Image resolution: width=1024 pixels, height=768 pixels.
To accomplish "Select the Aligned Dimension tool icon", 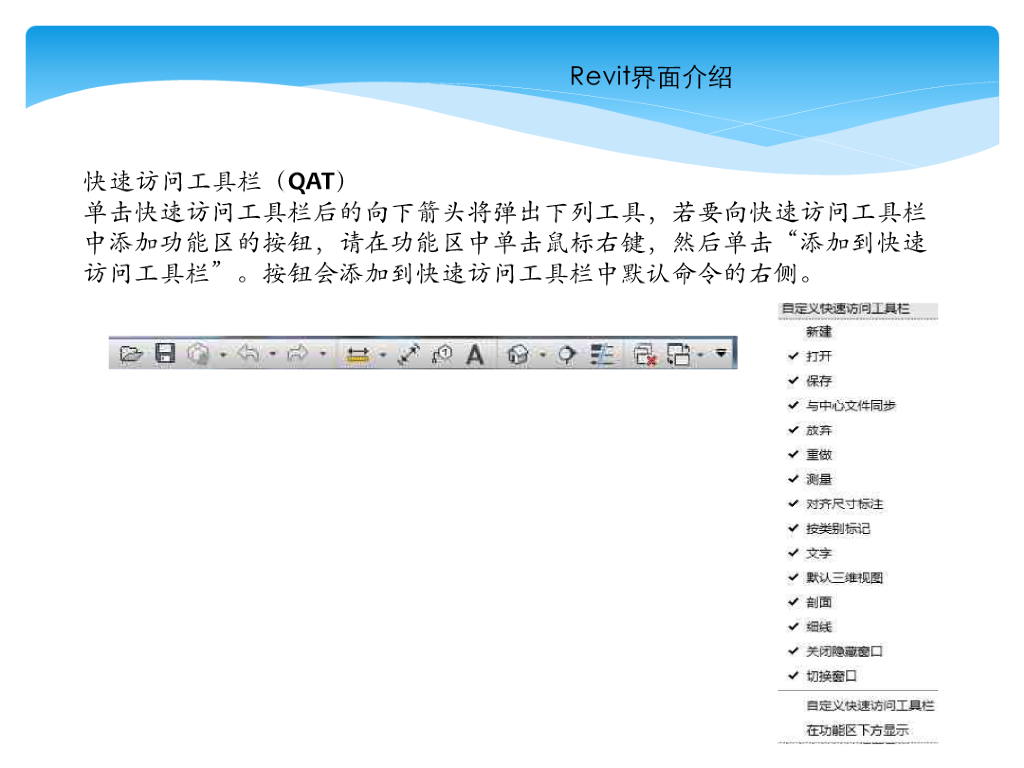I will (409, 354).
